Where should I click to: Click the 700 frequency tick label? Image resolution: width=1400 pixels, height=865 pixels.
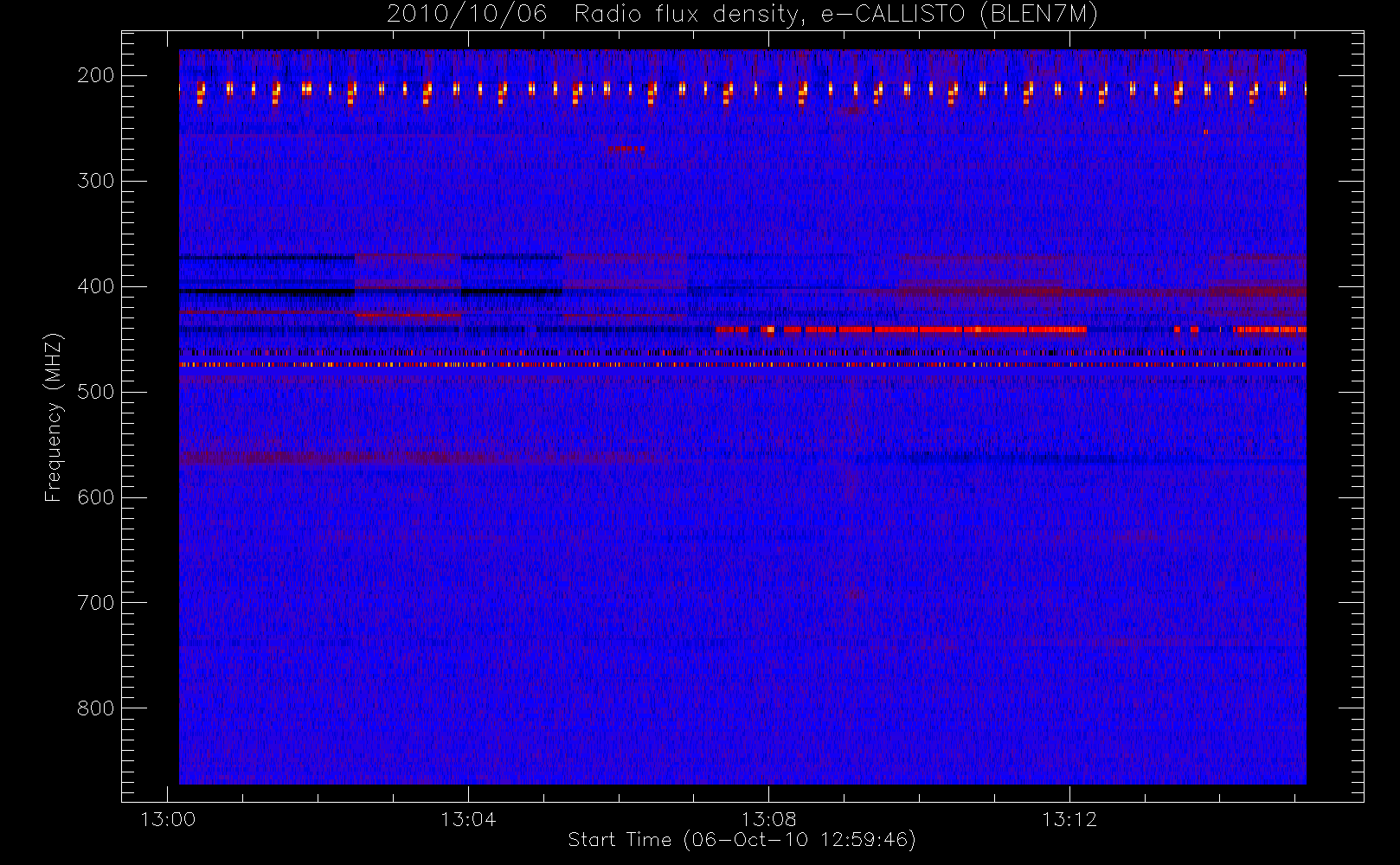(x=96, y=603)
